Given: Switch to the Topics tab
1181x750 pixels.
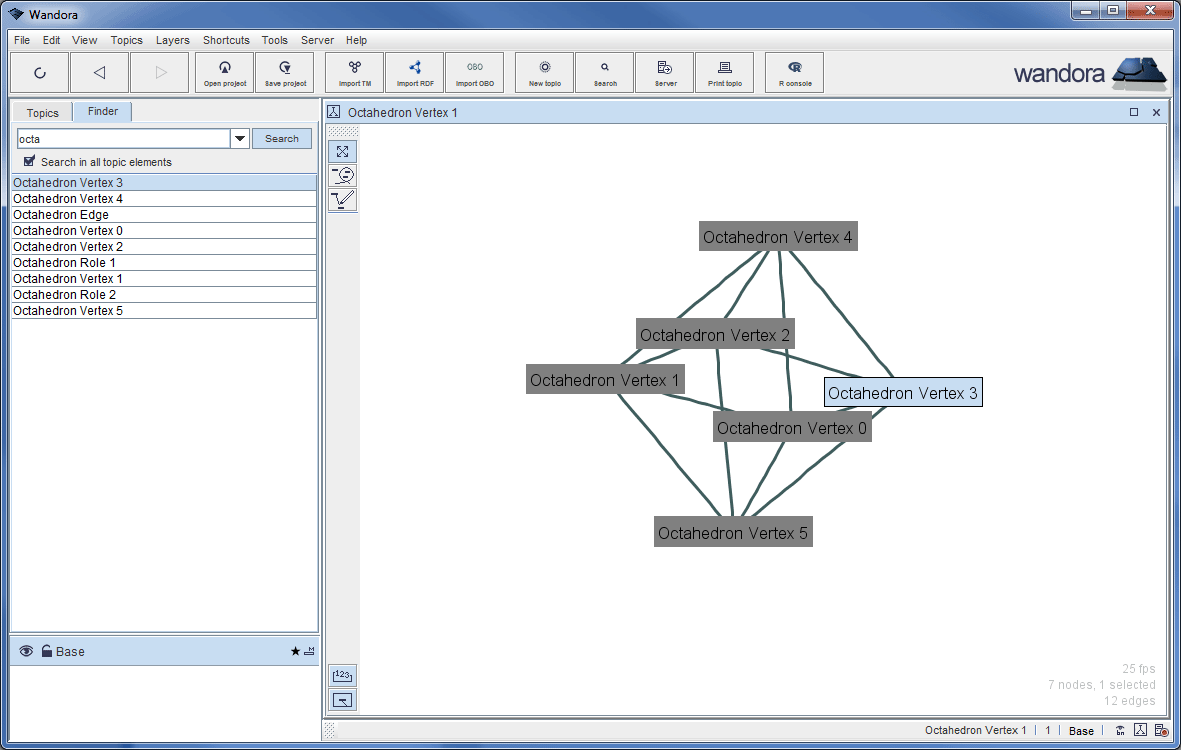Looking at the screenshot, I should point(41,112).
